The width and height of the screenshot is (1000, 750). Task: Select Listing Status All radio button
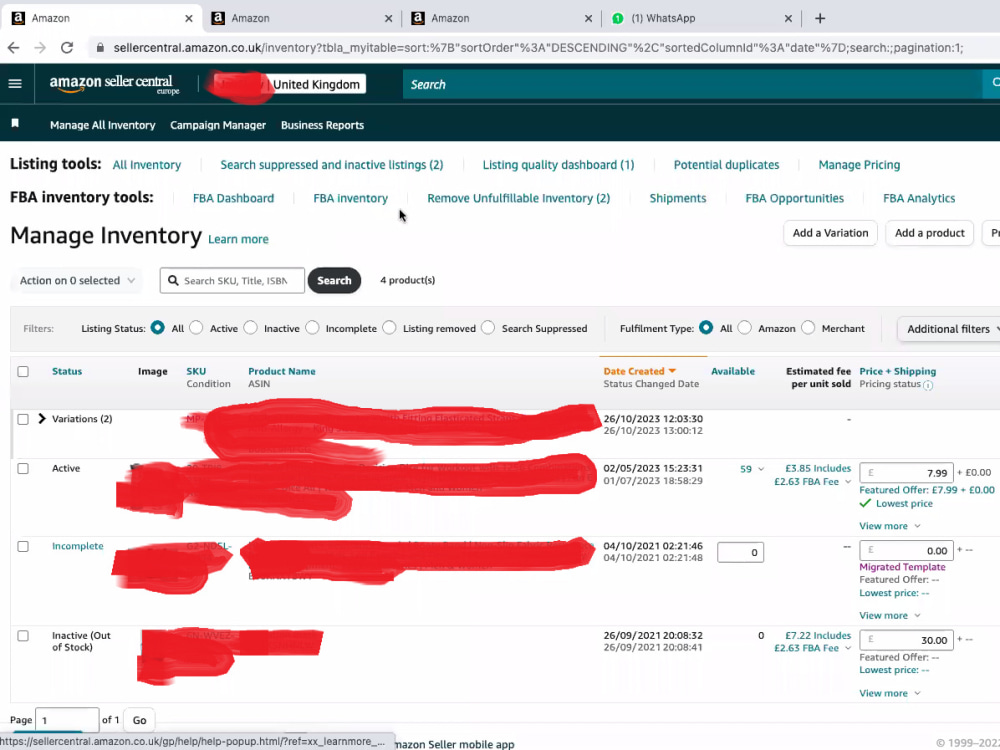click(x=158, y=328)
